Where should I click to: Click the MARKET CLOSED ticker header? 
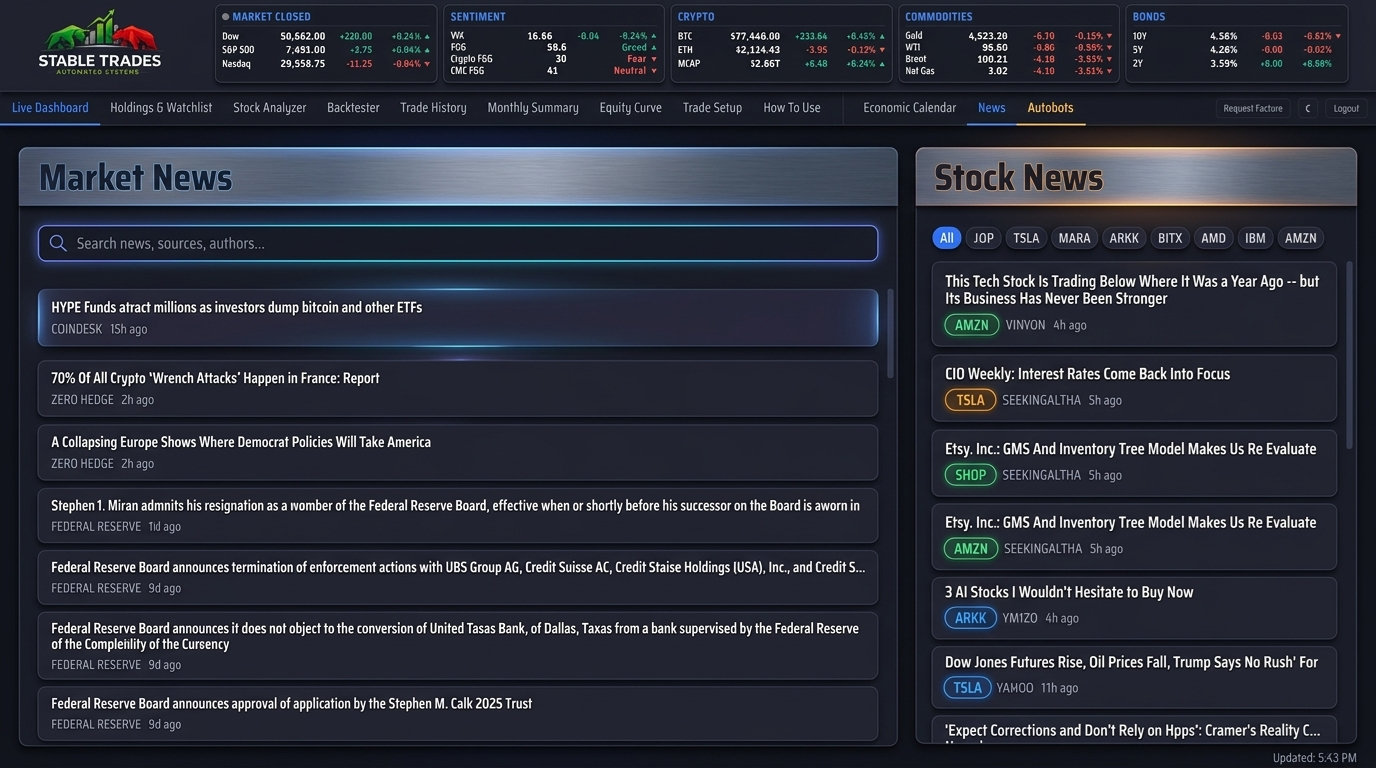click(x=271, y=17)
